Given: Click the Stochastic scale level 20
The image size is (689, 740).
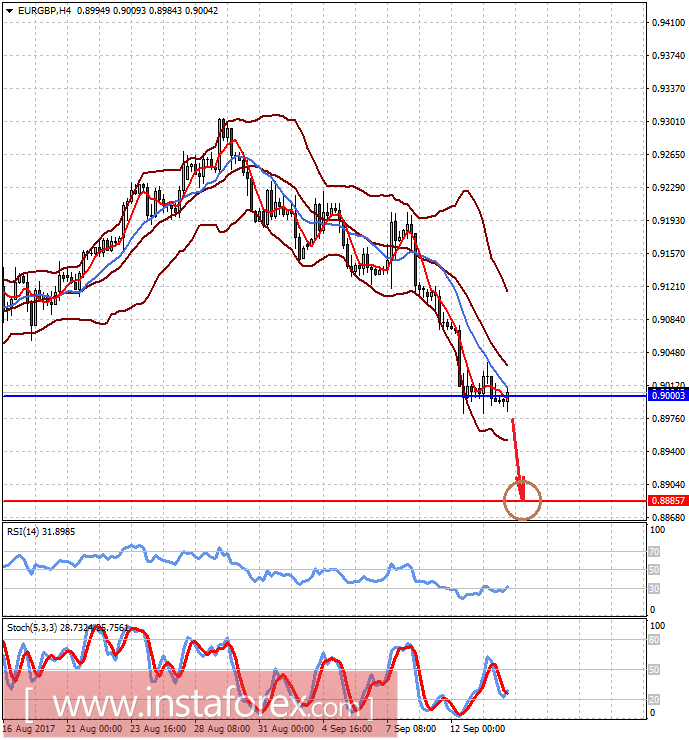Looking at the screenshot, I should pyautogui.click(x=654, y=699).
